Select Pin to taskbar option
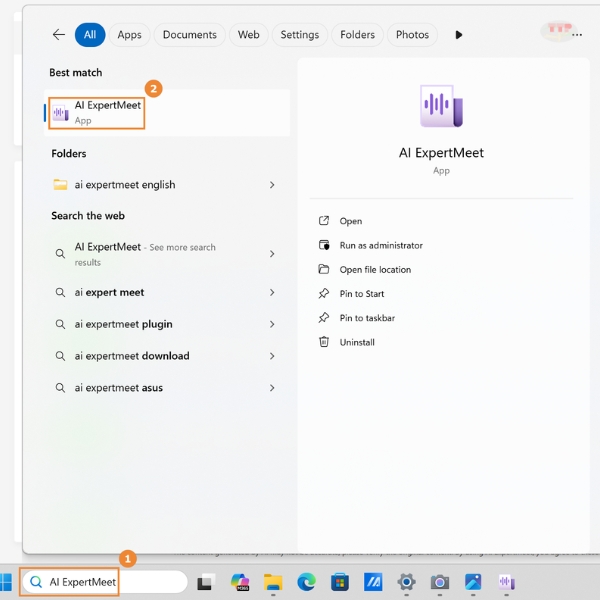The height and width of the screenshot is (600, 600). point(367,318)
